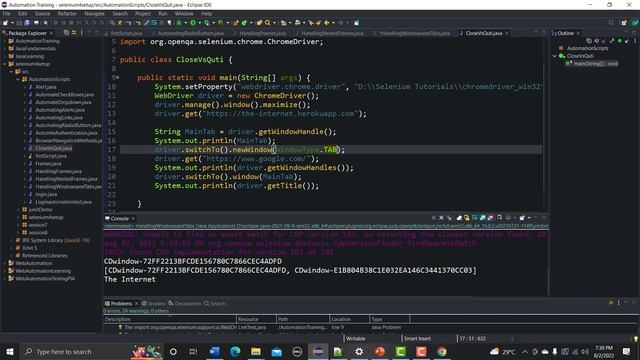Remove Launch with the Console X icon

[x=441, y=218]
